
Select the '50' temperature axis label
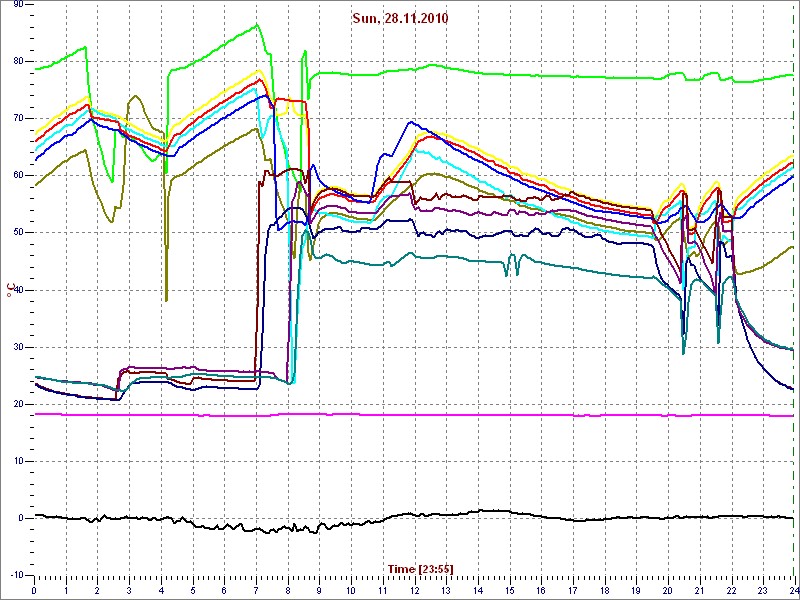17,233
